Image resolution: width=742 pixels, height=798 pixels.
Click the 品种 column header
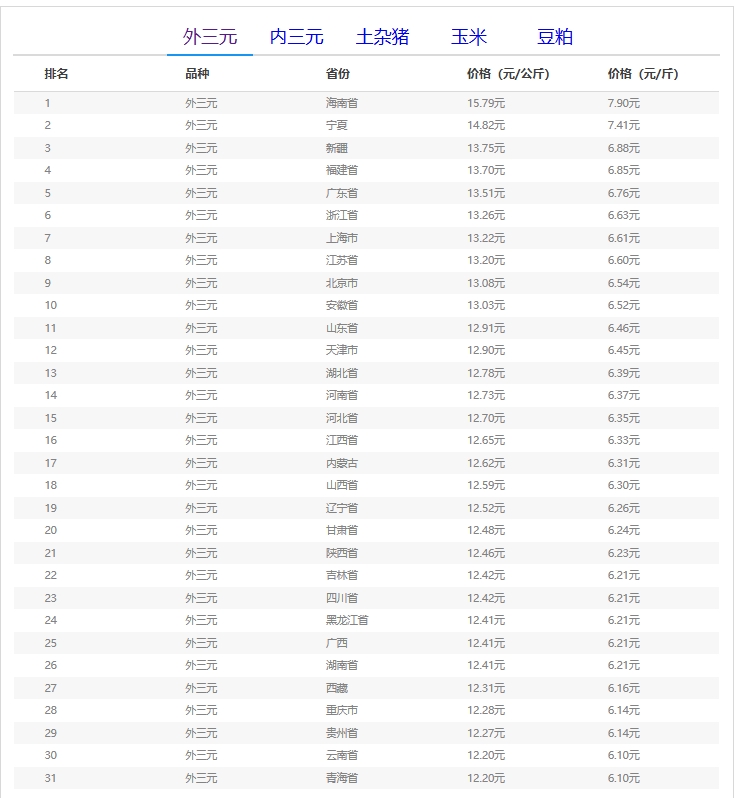(x=197, y=74)
